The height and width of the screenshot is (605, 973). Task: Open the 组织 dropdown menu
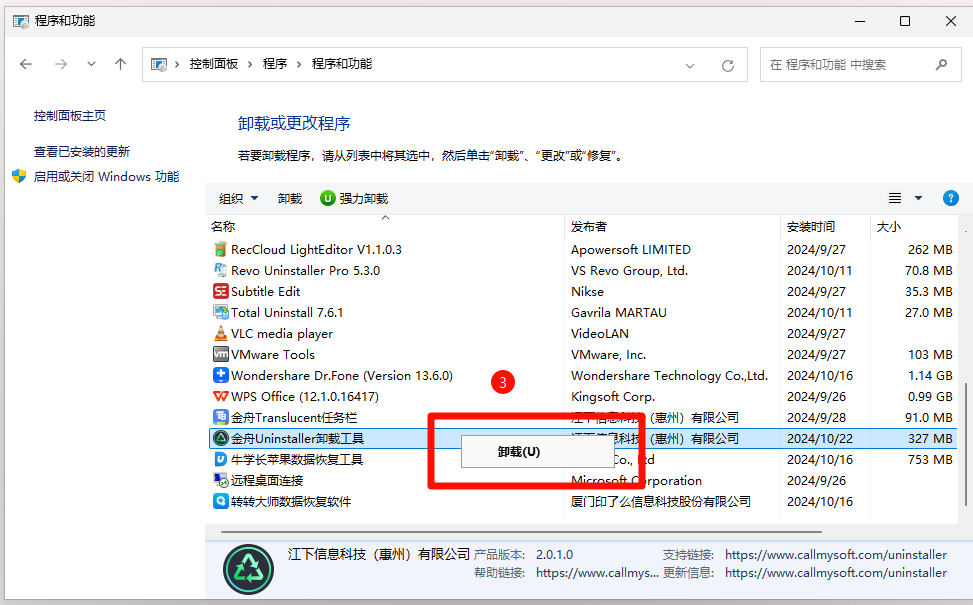coord(238,199)
